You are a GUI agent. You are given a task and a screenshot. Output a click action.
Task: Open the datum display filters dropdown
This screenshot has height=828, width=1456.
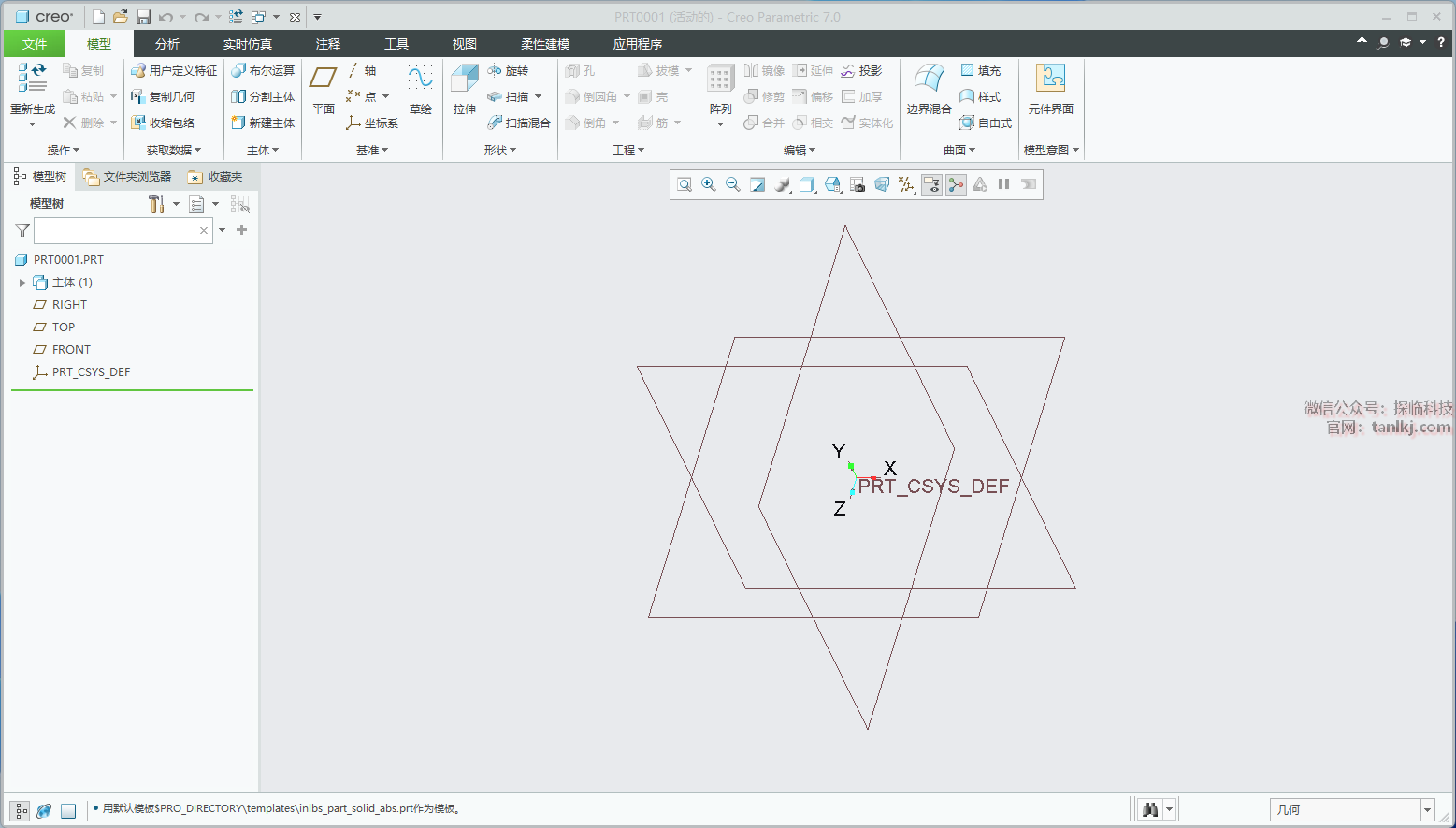click(906, 185)
